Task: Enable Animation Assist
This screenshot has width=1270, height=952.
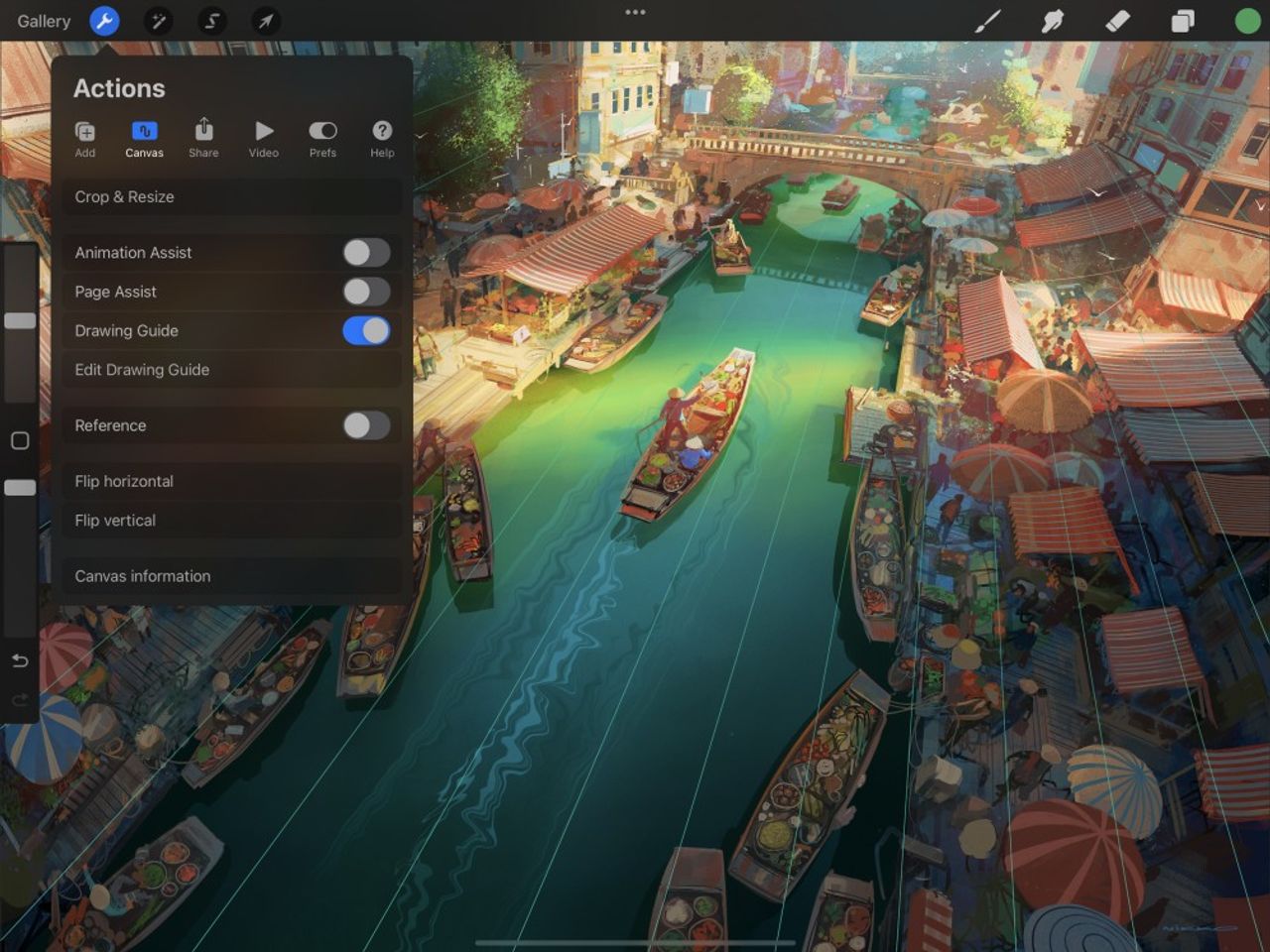Action: pyautogui.click(x=365, y=252)
